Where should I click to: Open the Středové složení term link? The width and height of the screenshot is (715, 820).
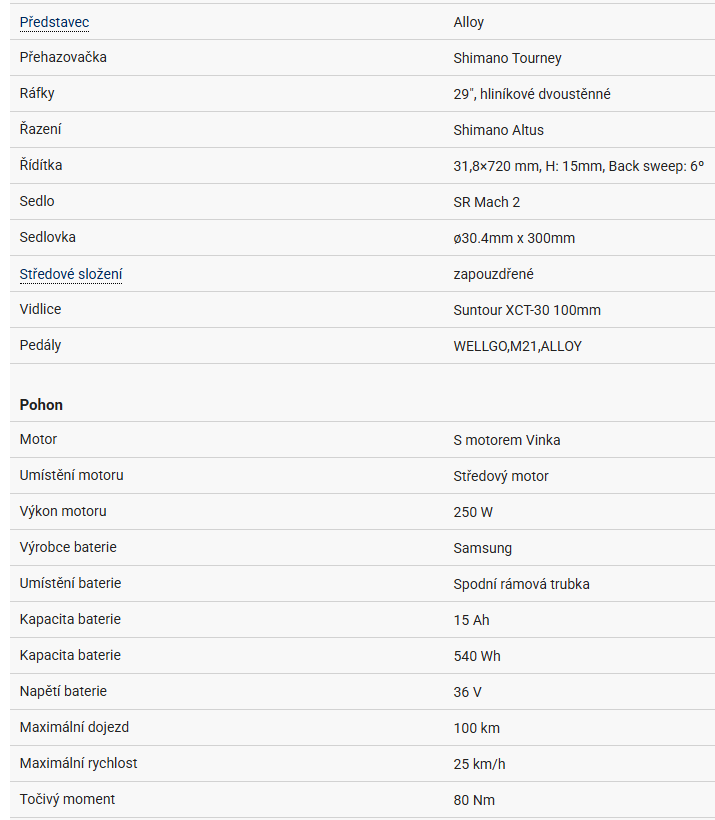pos(71,274)
